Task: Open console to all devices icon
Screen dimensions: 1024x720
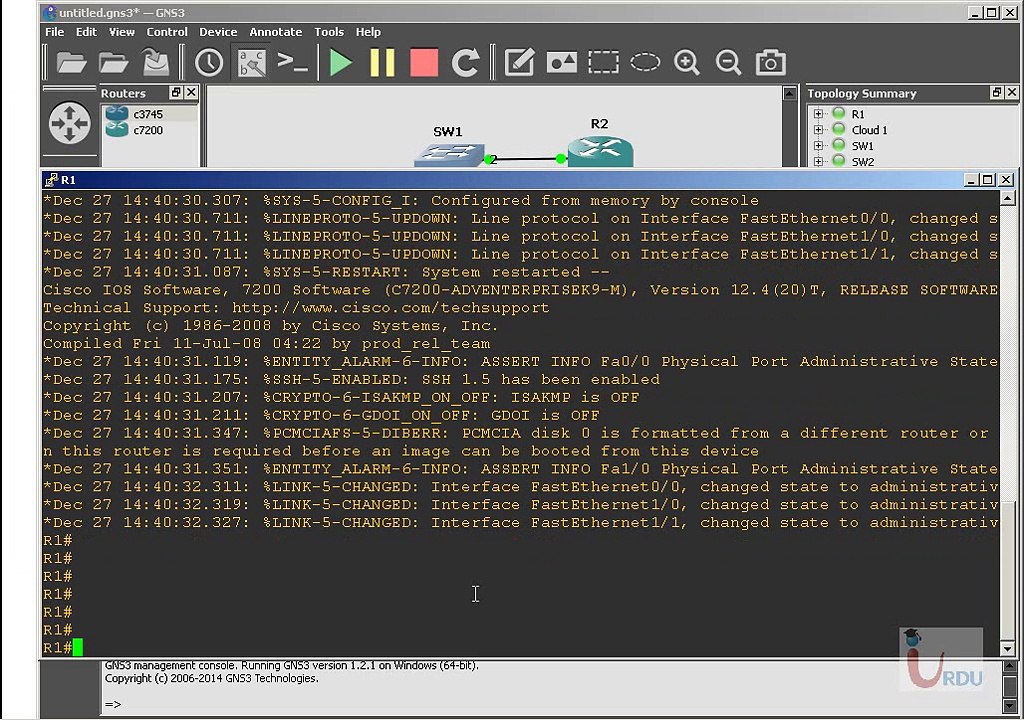Action: (x=292, y=63)
